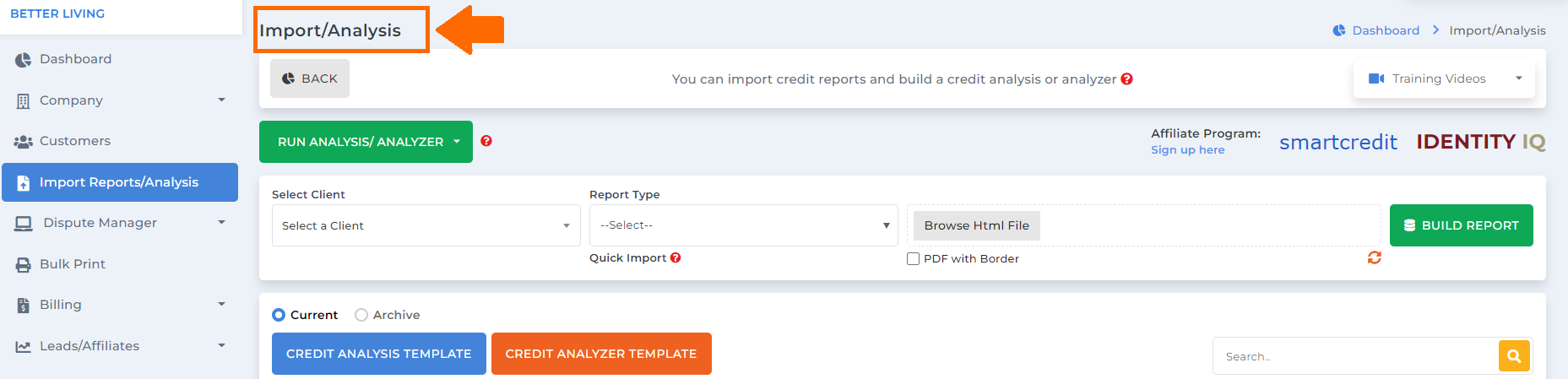Image resolution: width=1568 pixels, height=379 pixels.
Task: Click the orange refresh icon below Browse
Action: (1374, 257)
